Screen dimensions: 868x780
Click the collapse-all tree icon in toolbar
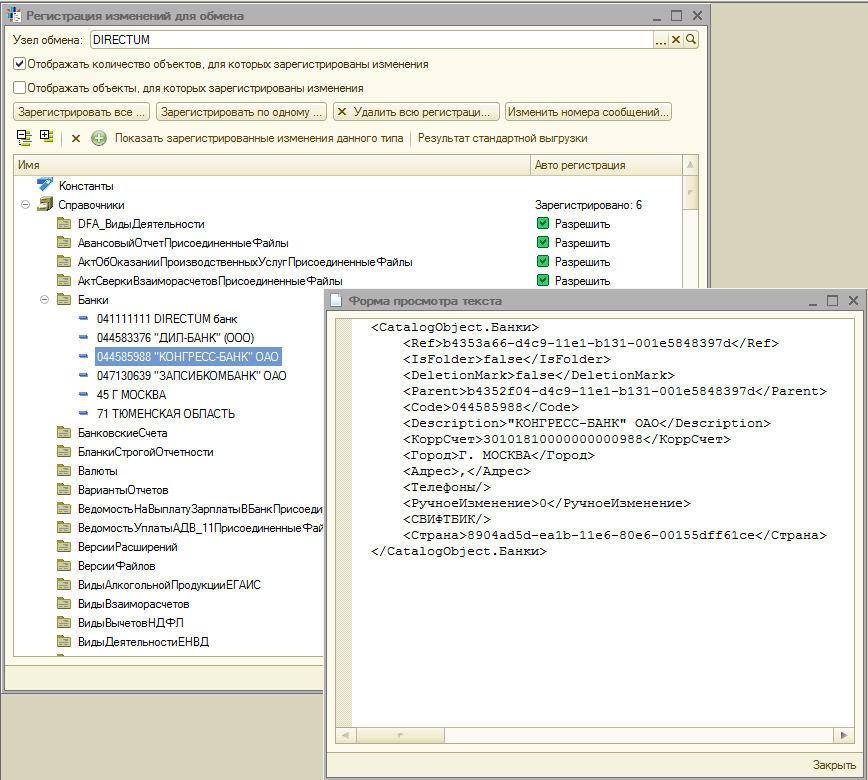25,138
